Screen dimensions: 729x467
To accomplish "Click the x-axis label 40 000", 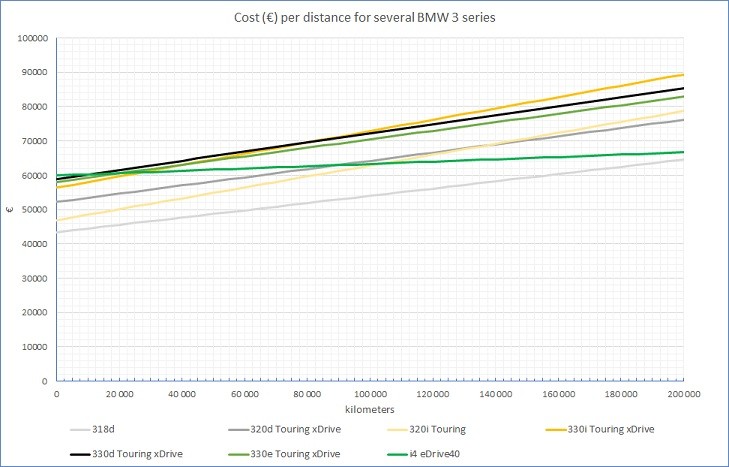I will click(x=182, y=394).
